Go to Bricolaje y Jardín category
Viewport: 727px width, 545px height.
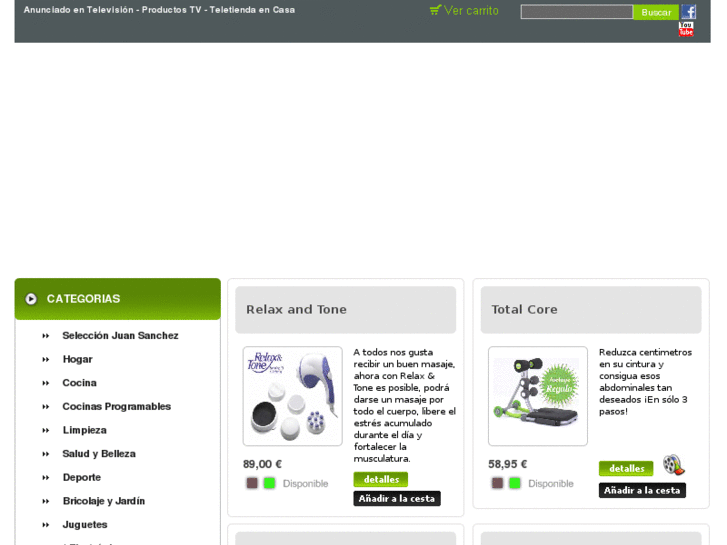click(x=104, y=501)
